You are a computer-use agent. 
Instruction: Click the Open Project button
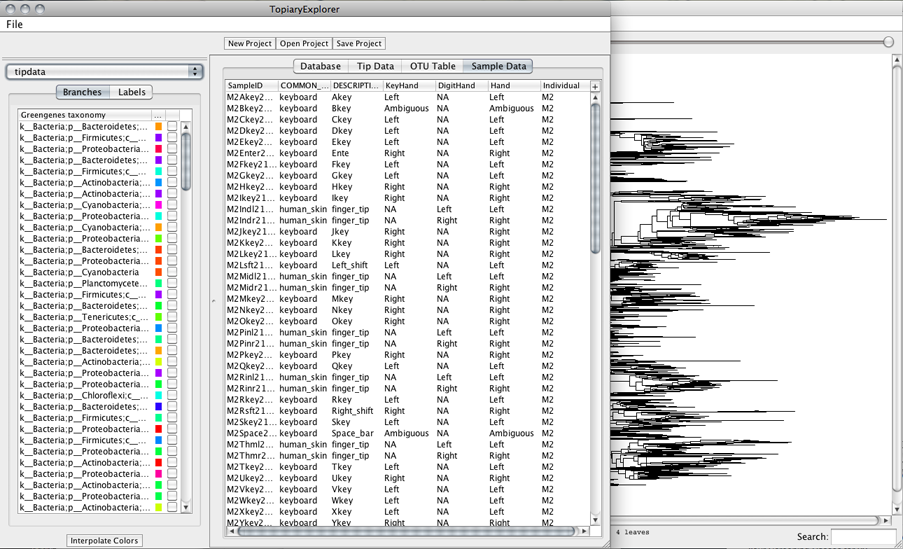tap(303, 43)
